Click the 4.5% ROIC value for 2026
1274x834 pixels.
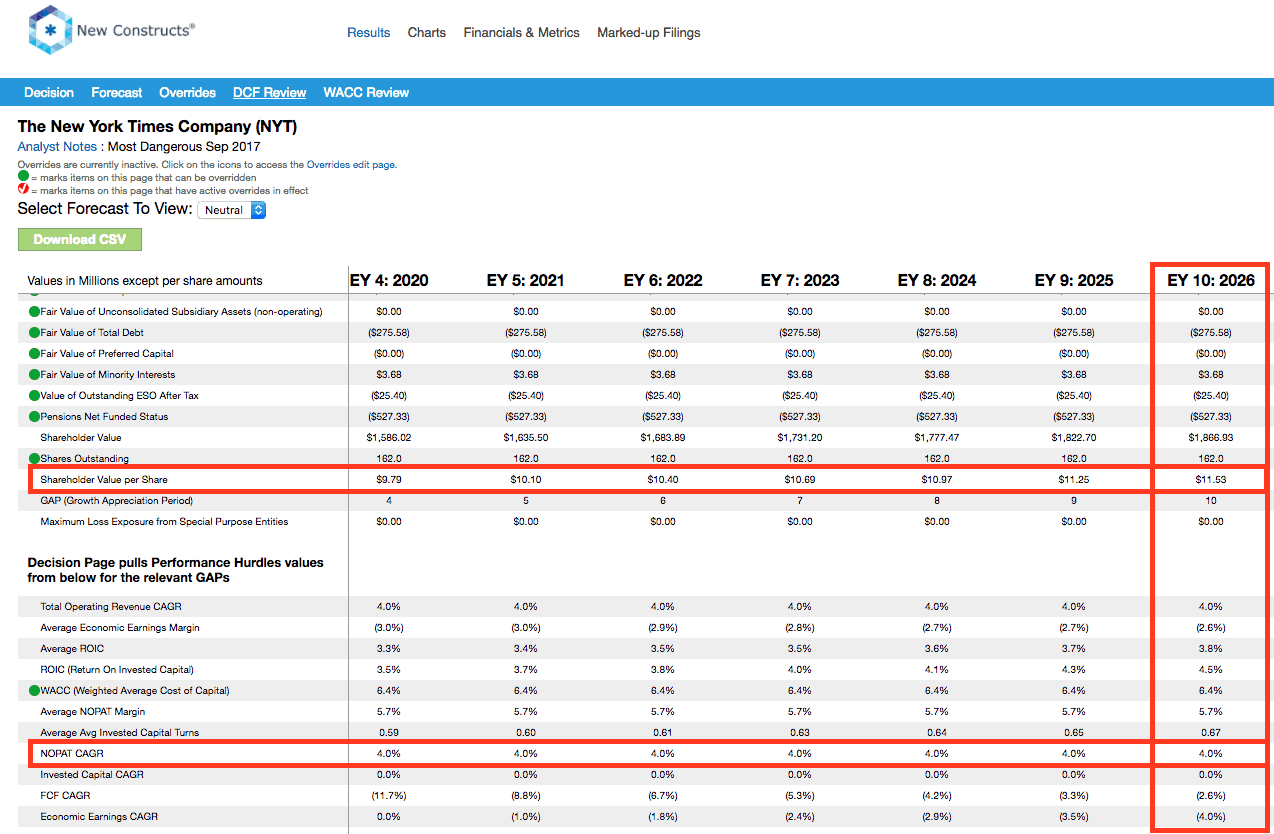tap(1211, 670)
